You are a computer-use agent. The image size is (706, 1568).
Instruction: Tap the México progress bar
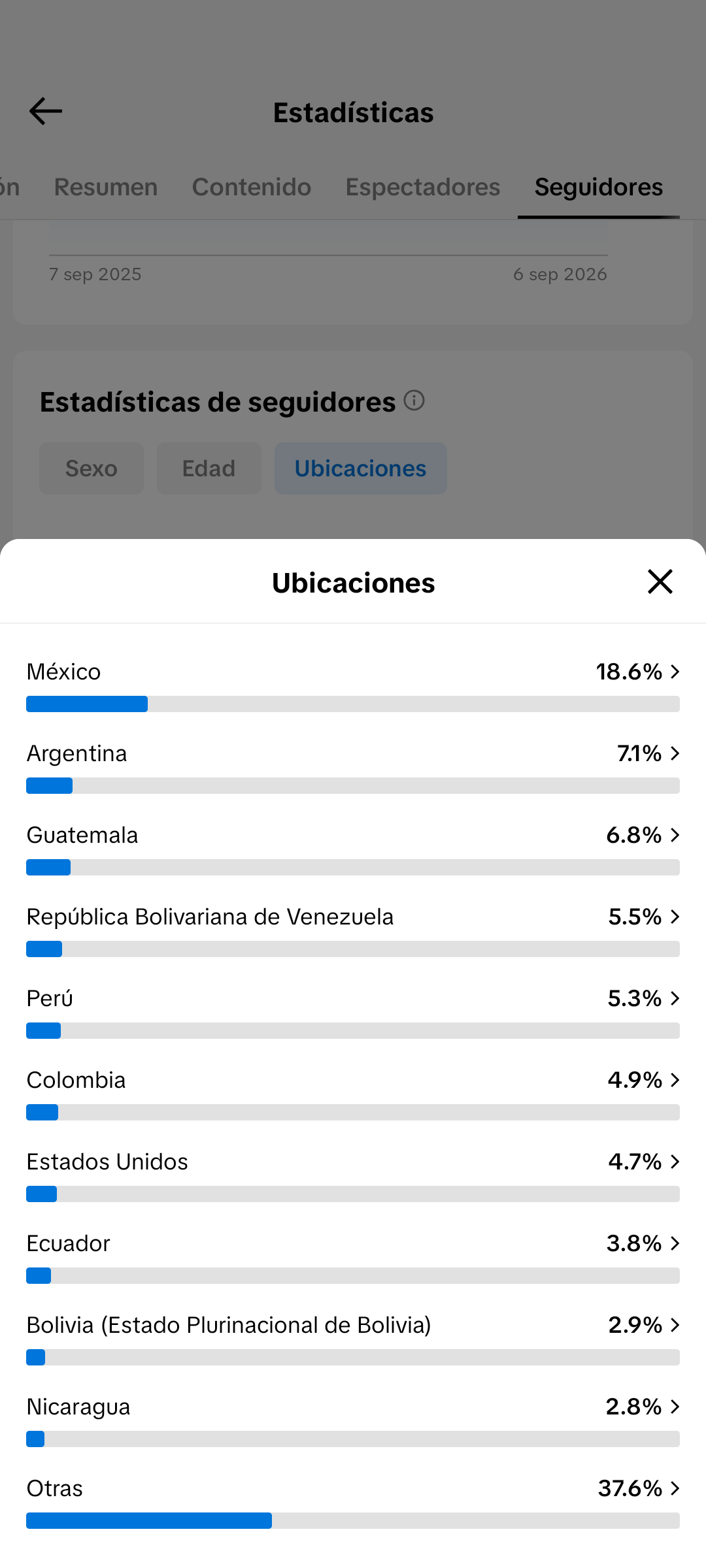[353, 704]
